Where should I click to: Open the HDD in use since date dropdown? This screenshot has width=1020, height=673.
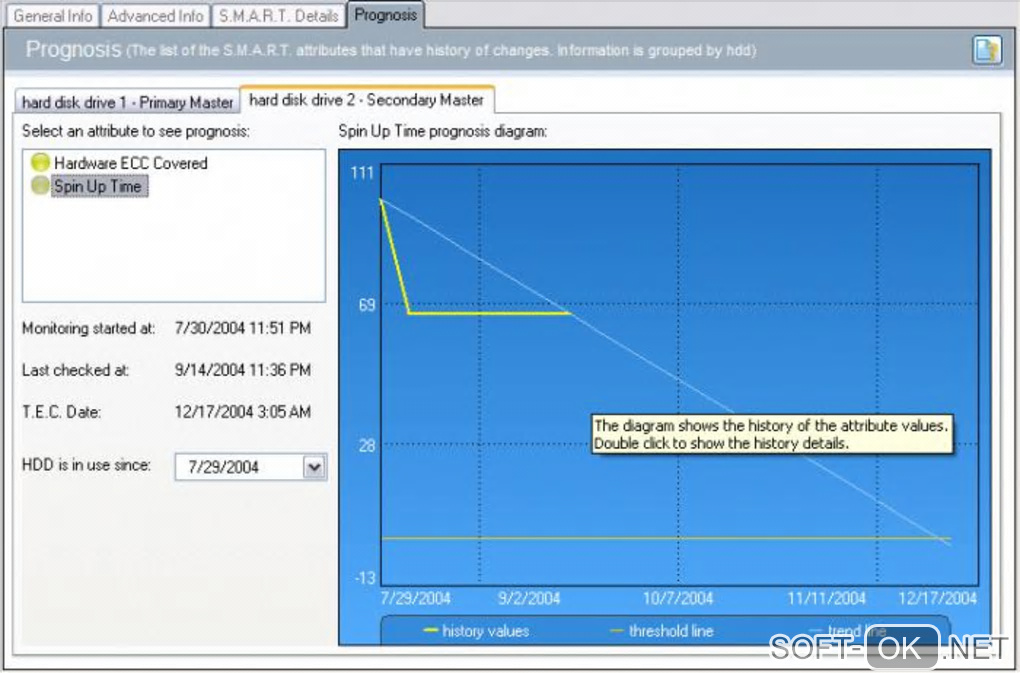pyautogui.click(x=314, y=467)
